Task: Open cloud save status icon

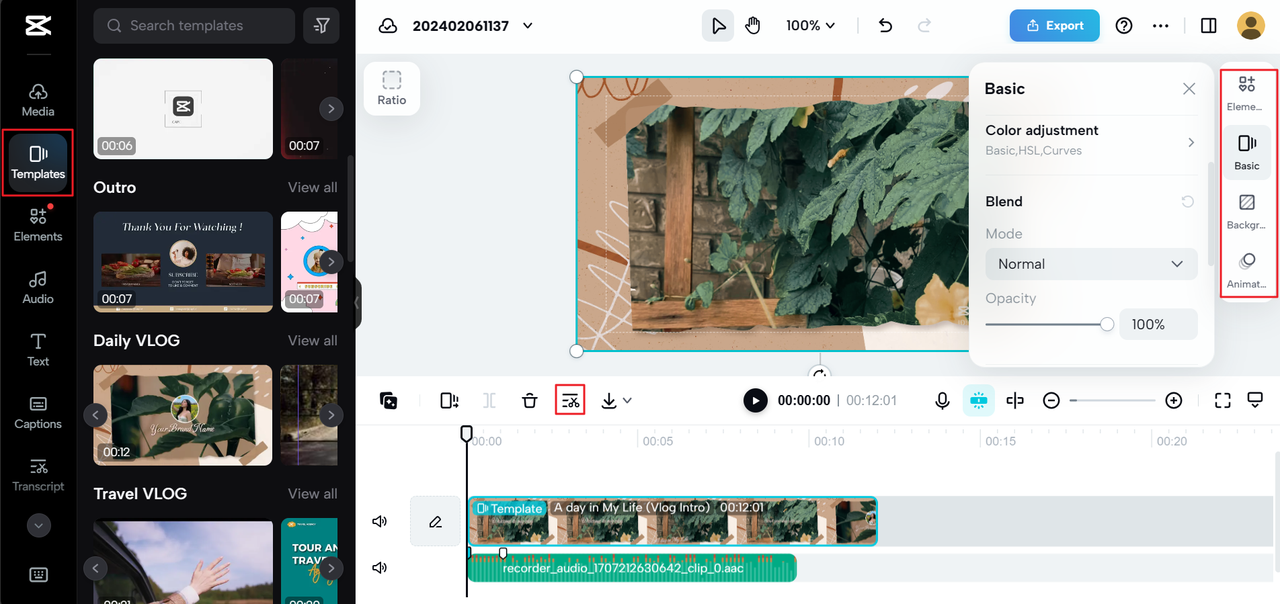Action: [x=388, y=26]
